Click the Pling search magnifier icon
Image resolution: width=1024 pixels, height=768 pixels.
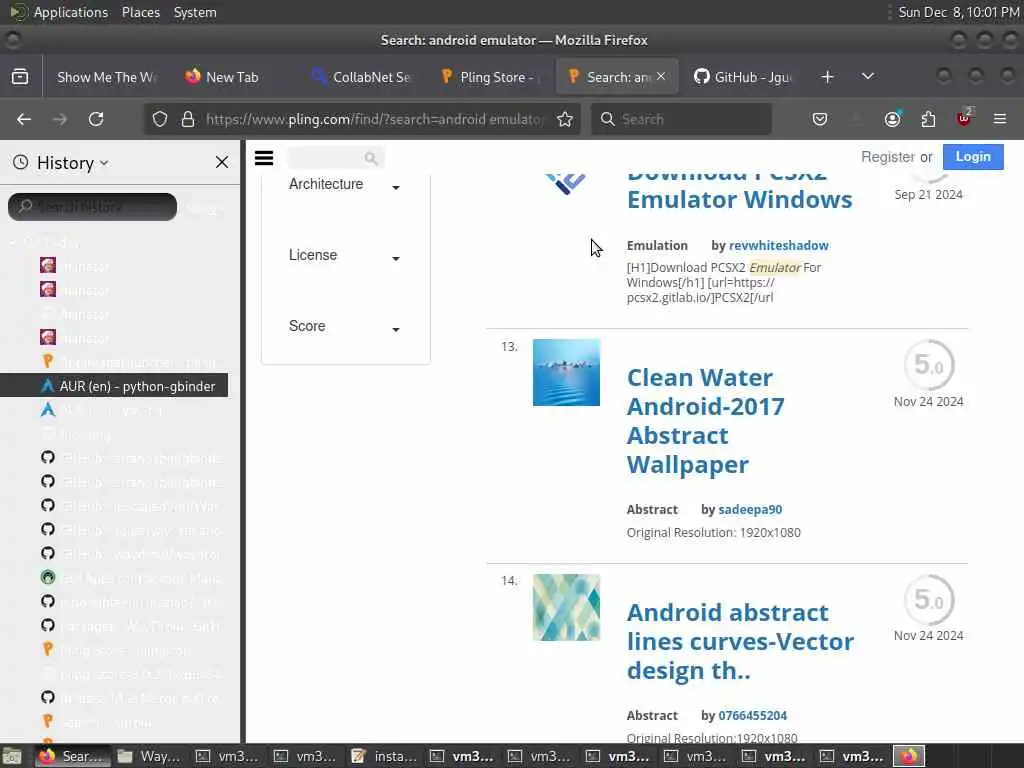(371, 158)
